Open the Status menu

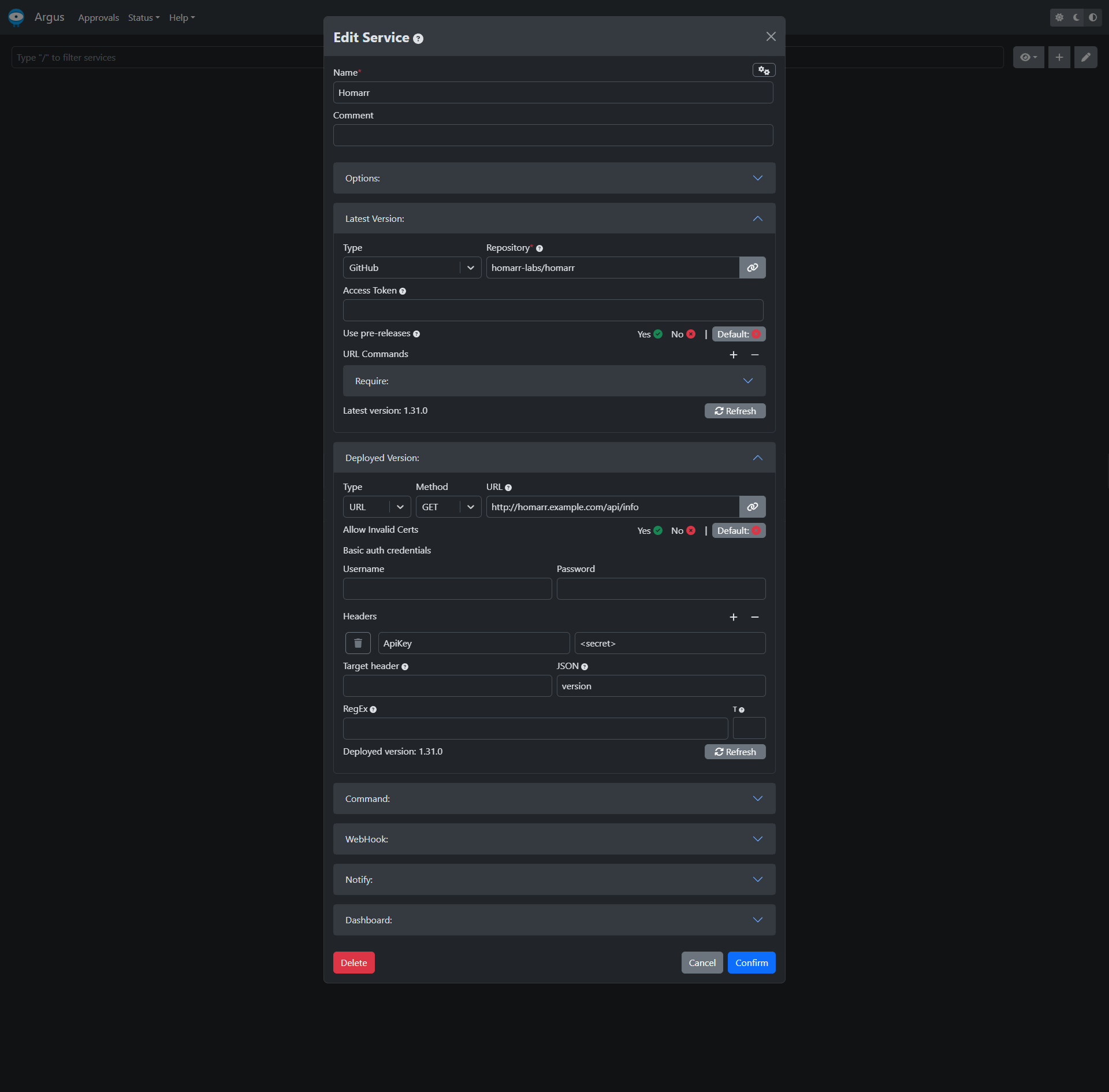click(x=143, y=18)
